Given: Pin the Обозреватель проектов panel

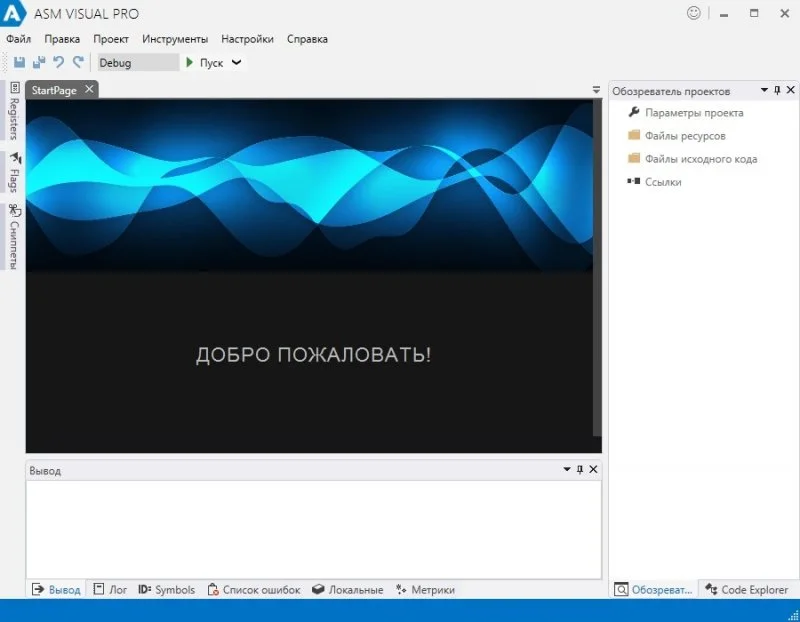Looking at the screenshot, I should (x=777, y=90).
